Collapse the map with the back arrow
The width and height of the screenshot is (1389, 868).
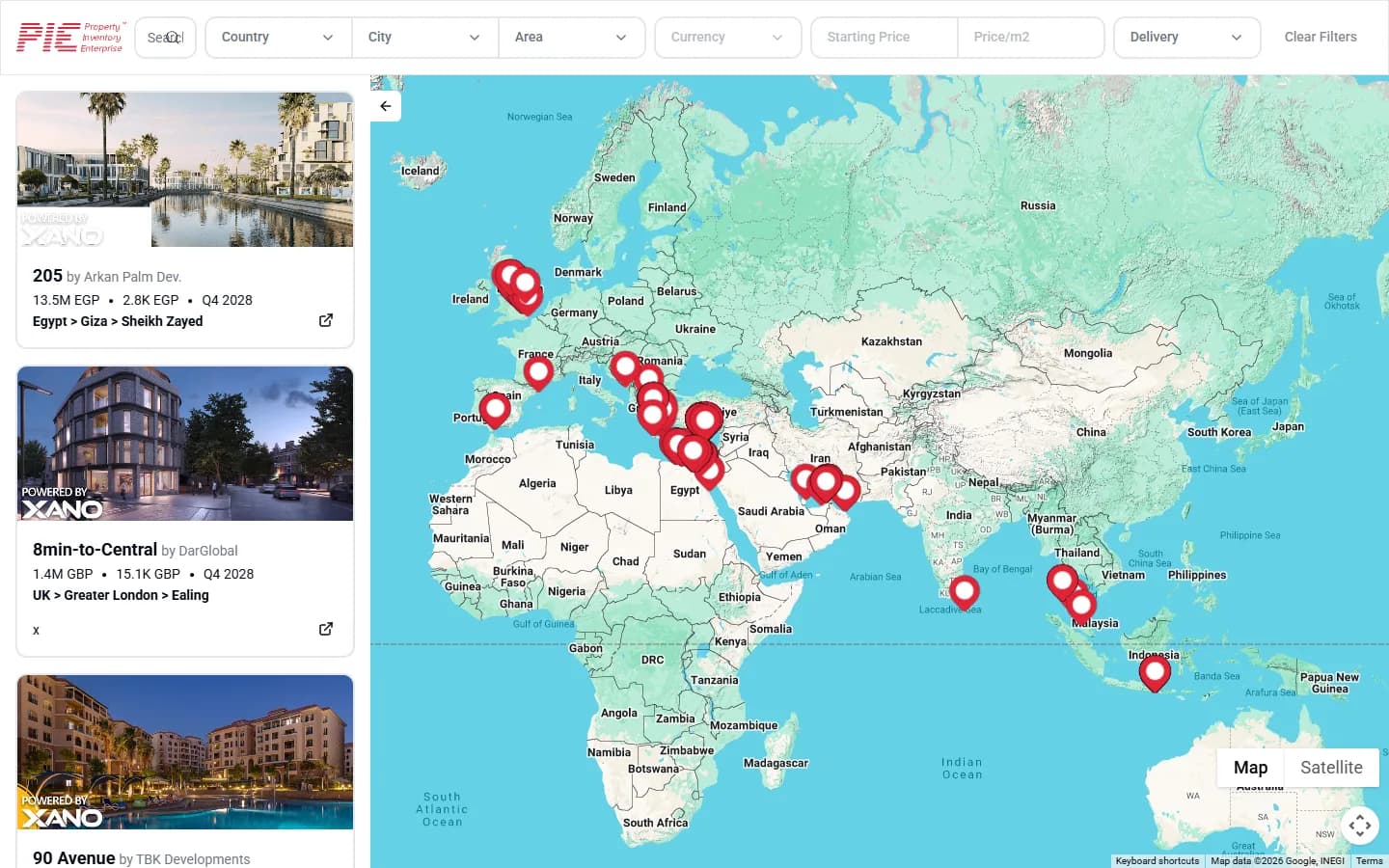tap(386, 106)
